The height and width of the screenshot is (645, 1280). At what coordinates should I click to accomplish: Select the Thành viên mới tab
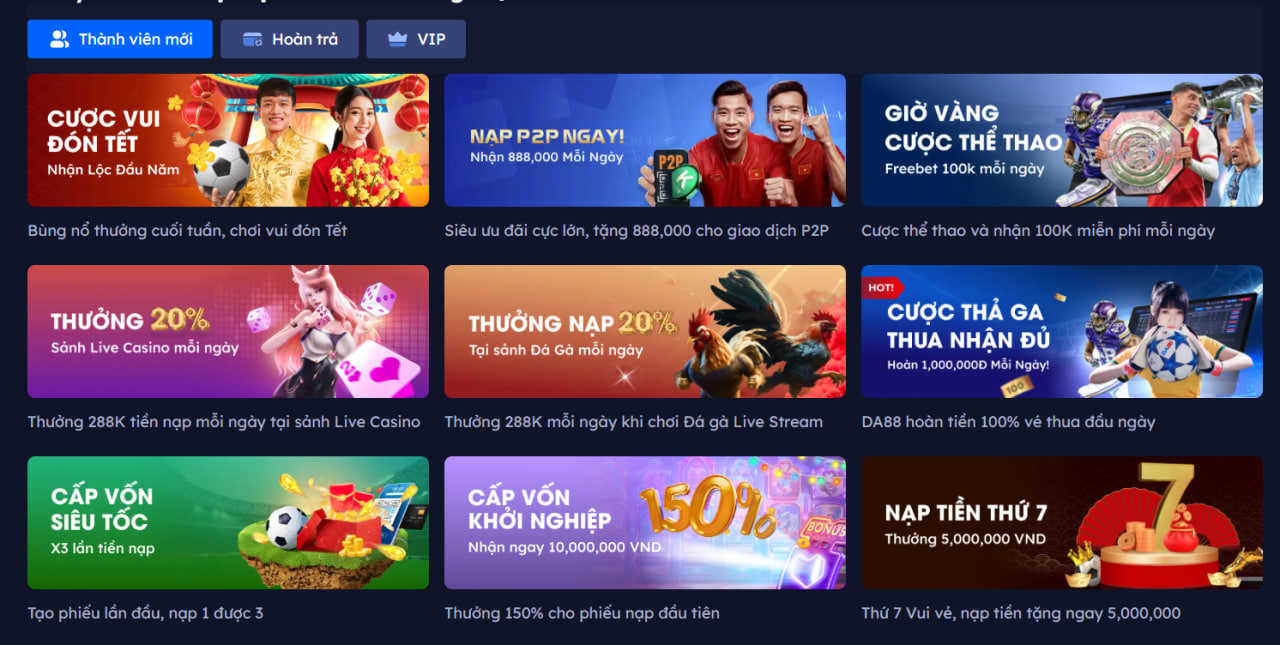120,39
